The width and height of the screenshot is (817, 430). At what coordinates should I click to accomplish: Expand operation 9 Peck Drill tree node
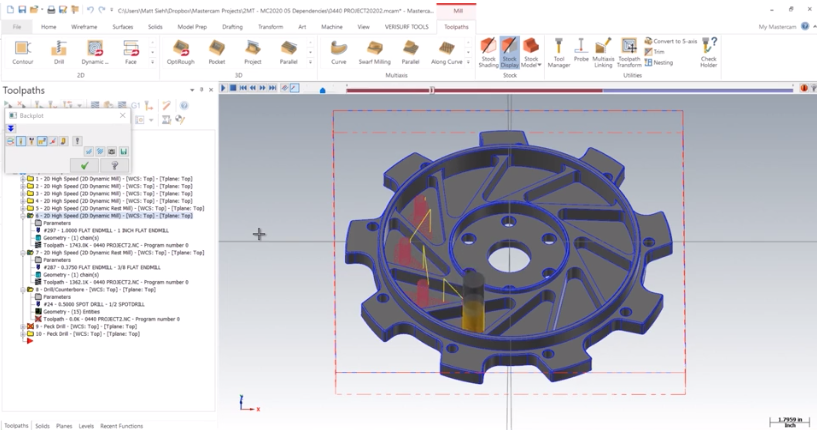(23, 326)
